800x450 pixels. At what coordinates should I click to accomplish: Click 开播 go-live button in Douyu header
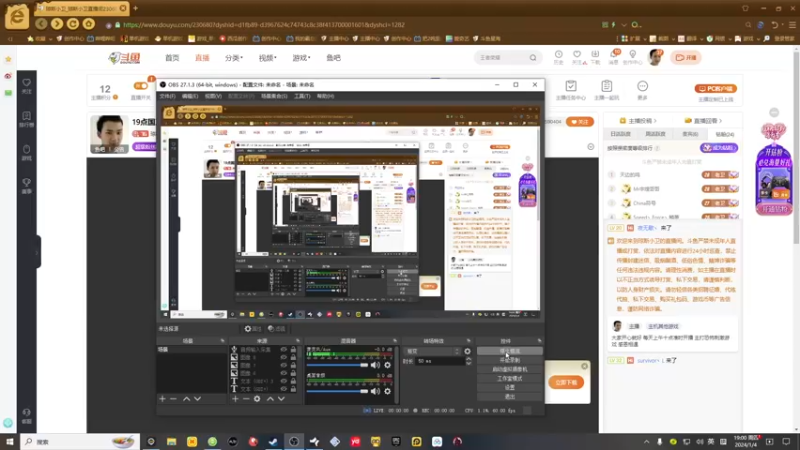(x=686, y=58)
